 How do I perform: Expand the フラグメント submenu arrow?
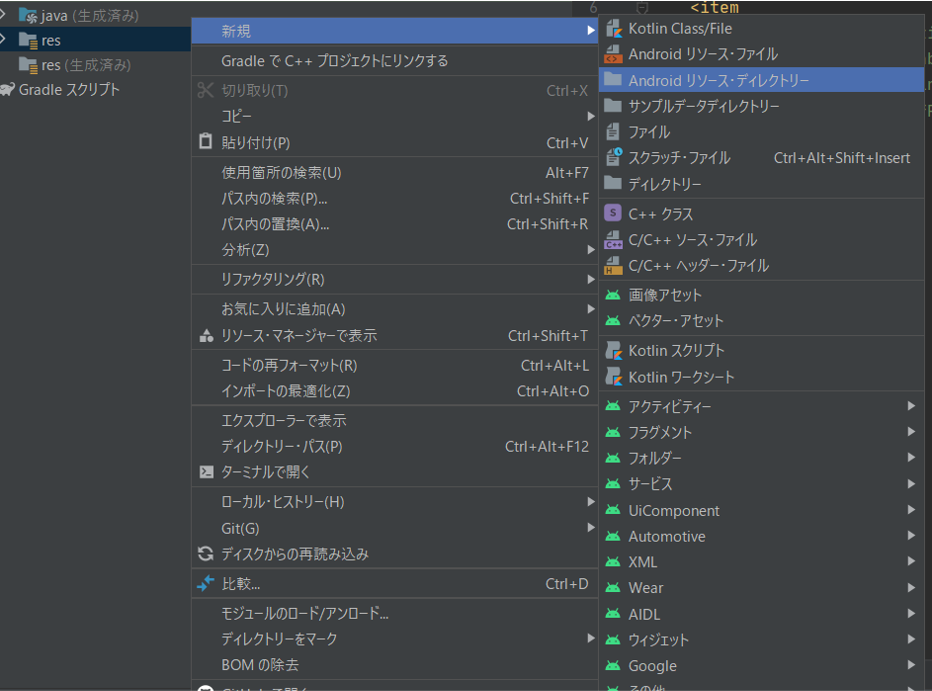pyautogui.click(x=911, y=432)
